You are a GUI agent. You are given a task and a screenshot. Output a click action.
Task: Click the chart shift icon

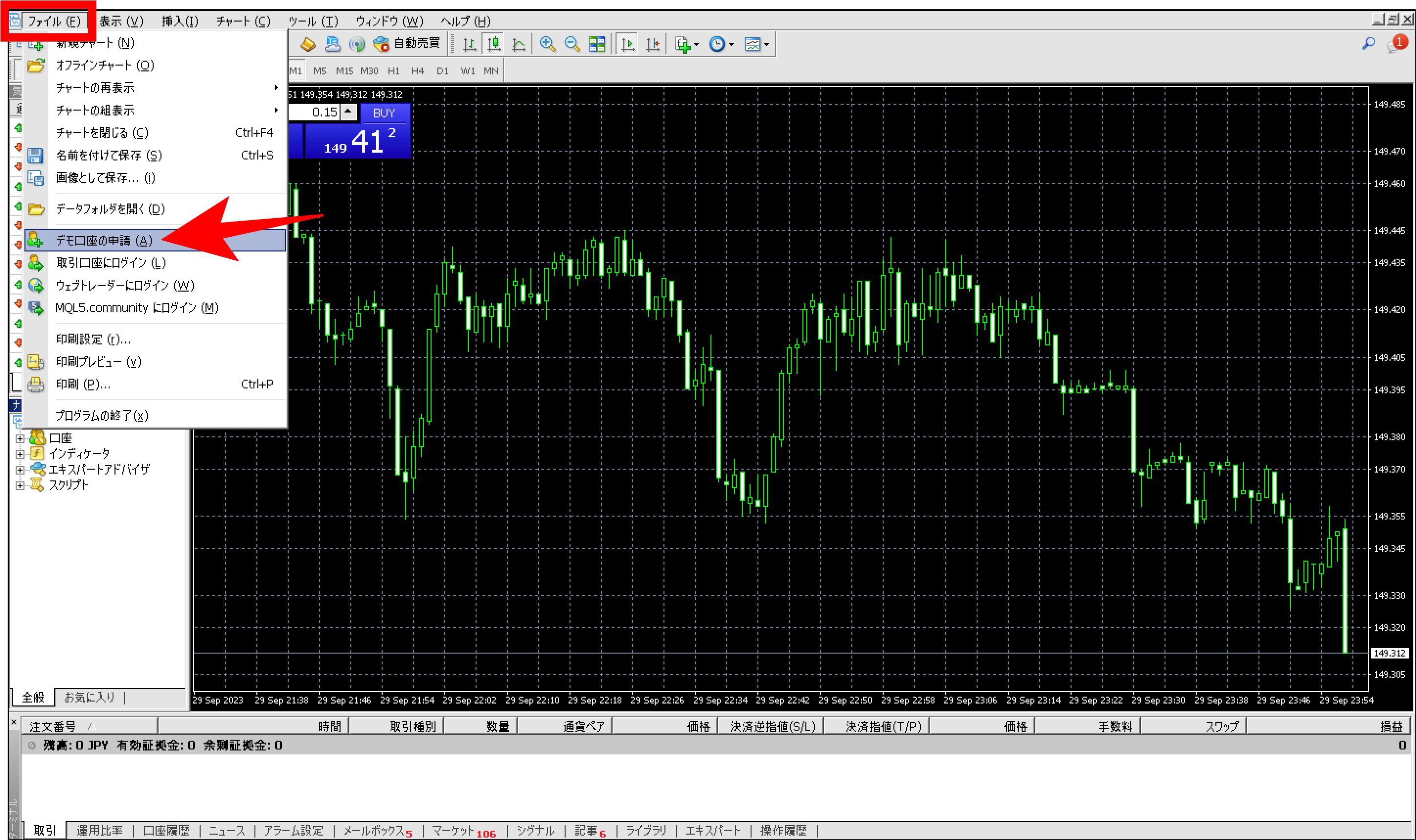pyautogui.click(x=653, y=44)
